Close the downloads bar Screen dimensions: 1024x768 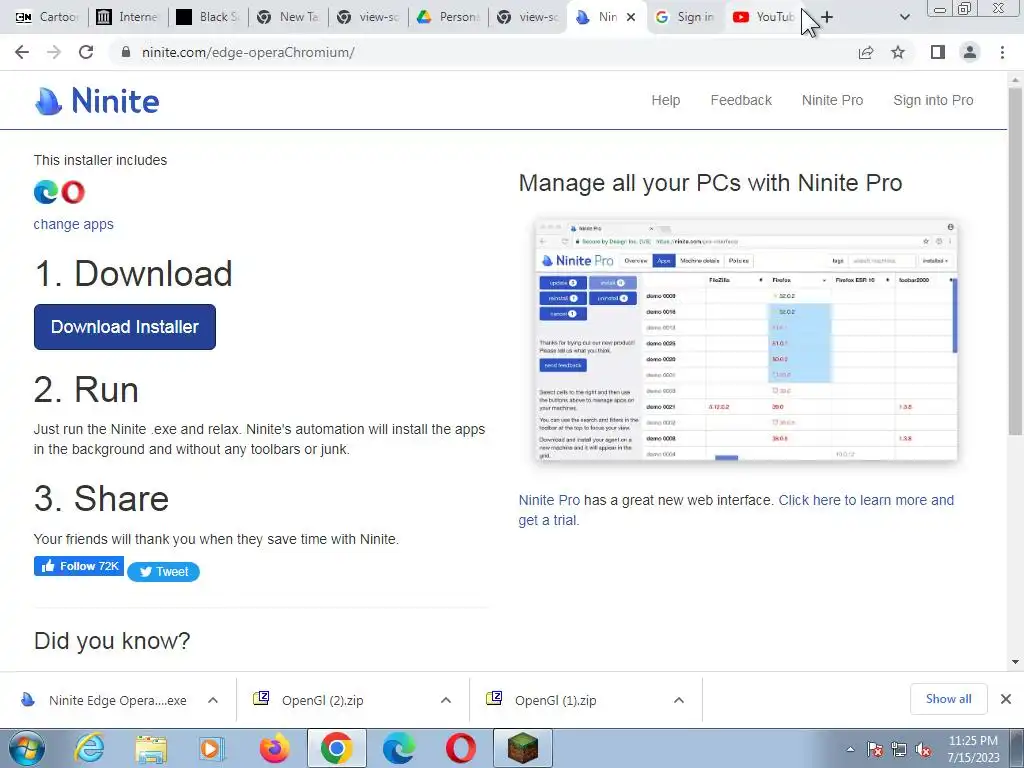1006,699
